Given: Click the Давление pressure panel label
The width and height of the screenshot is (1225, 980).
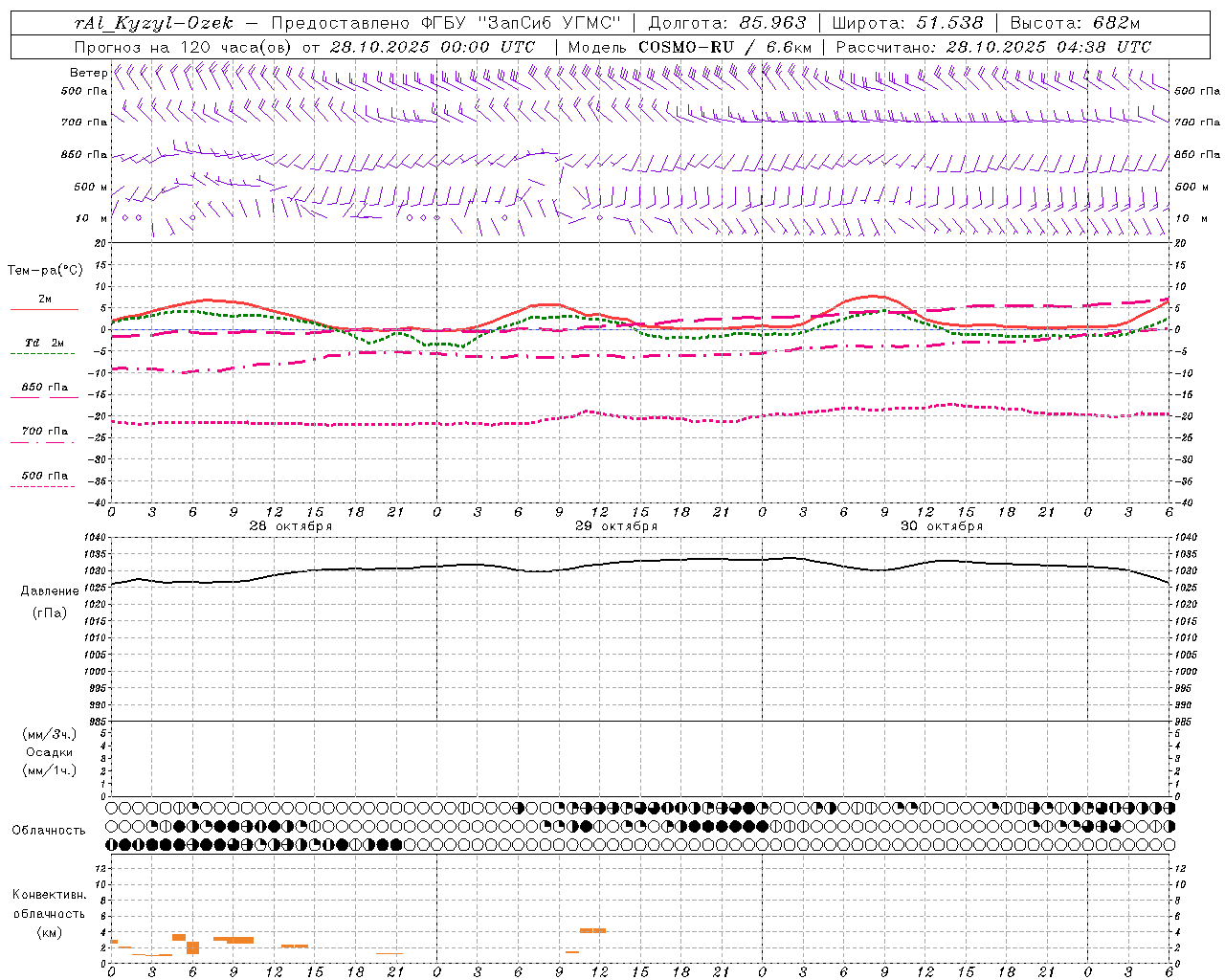Looking at the screenshot, I should pyautogui.click(x=50, y=591).
